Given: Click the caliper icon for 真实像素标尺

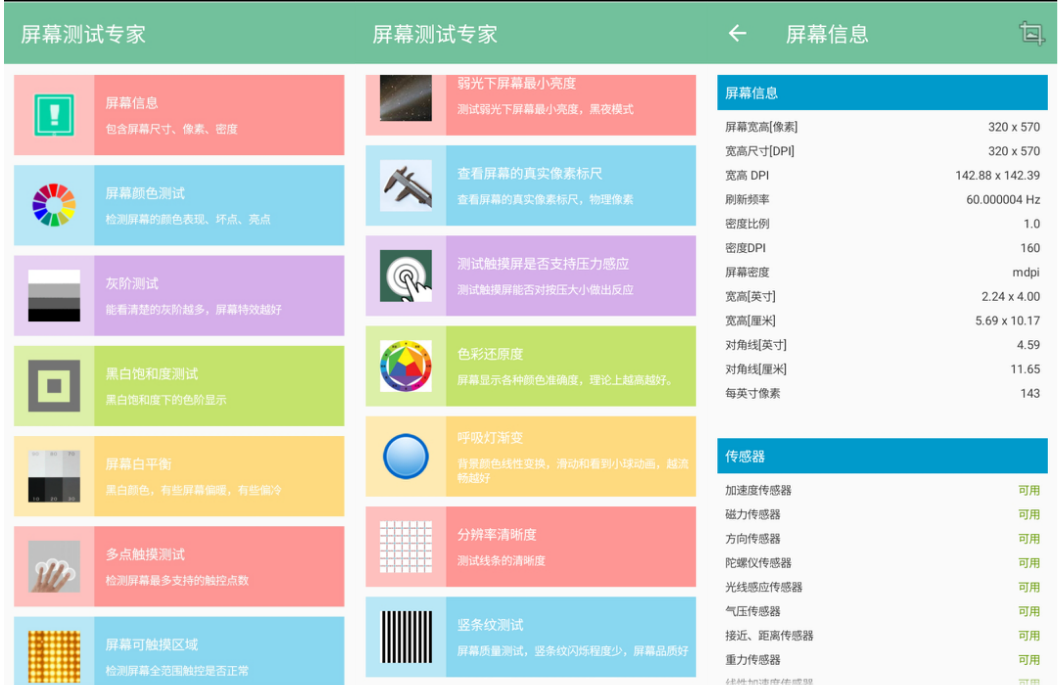Looking at the screenshot, I should click(x=406, y=185).
